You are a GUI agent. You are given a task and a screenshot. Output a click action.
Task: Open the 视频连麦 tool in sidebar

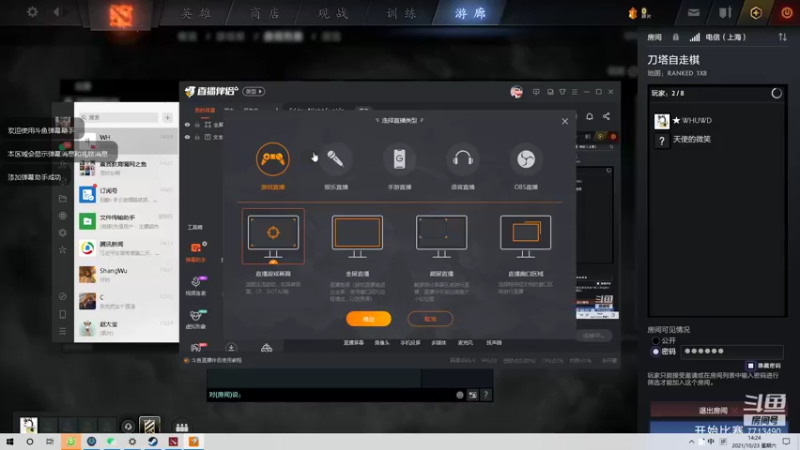point(196,286)
